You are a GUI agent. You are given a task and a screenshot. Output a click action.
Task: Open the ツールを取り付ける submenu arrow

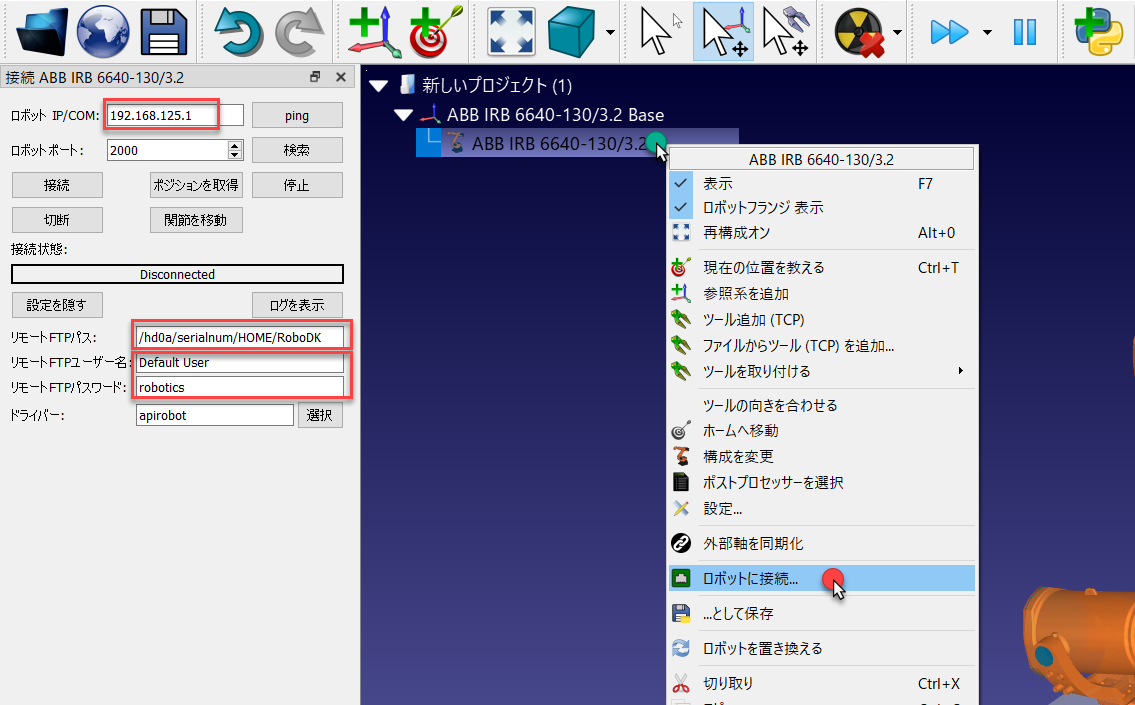[961, 371]
